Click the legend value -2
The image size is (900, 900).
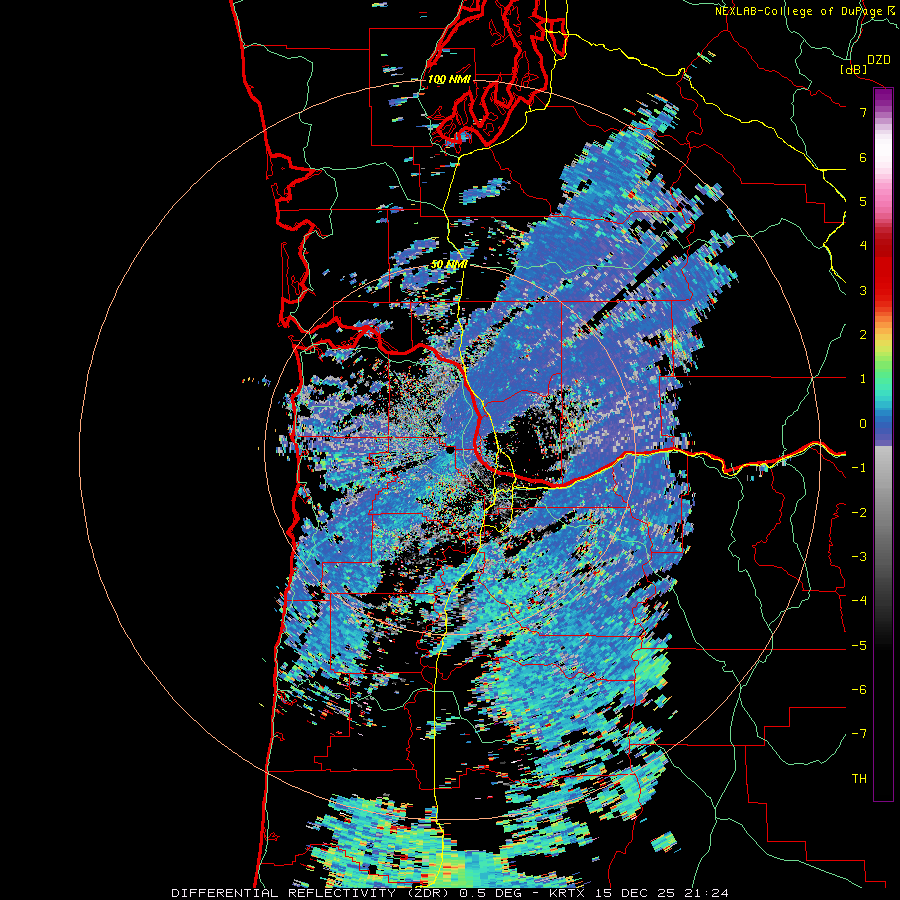pos(859,512)
